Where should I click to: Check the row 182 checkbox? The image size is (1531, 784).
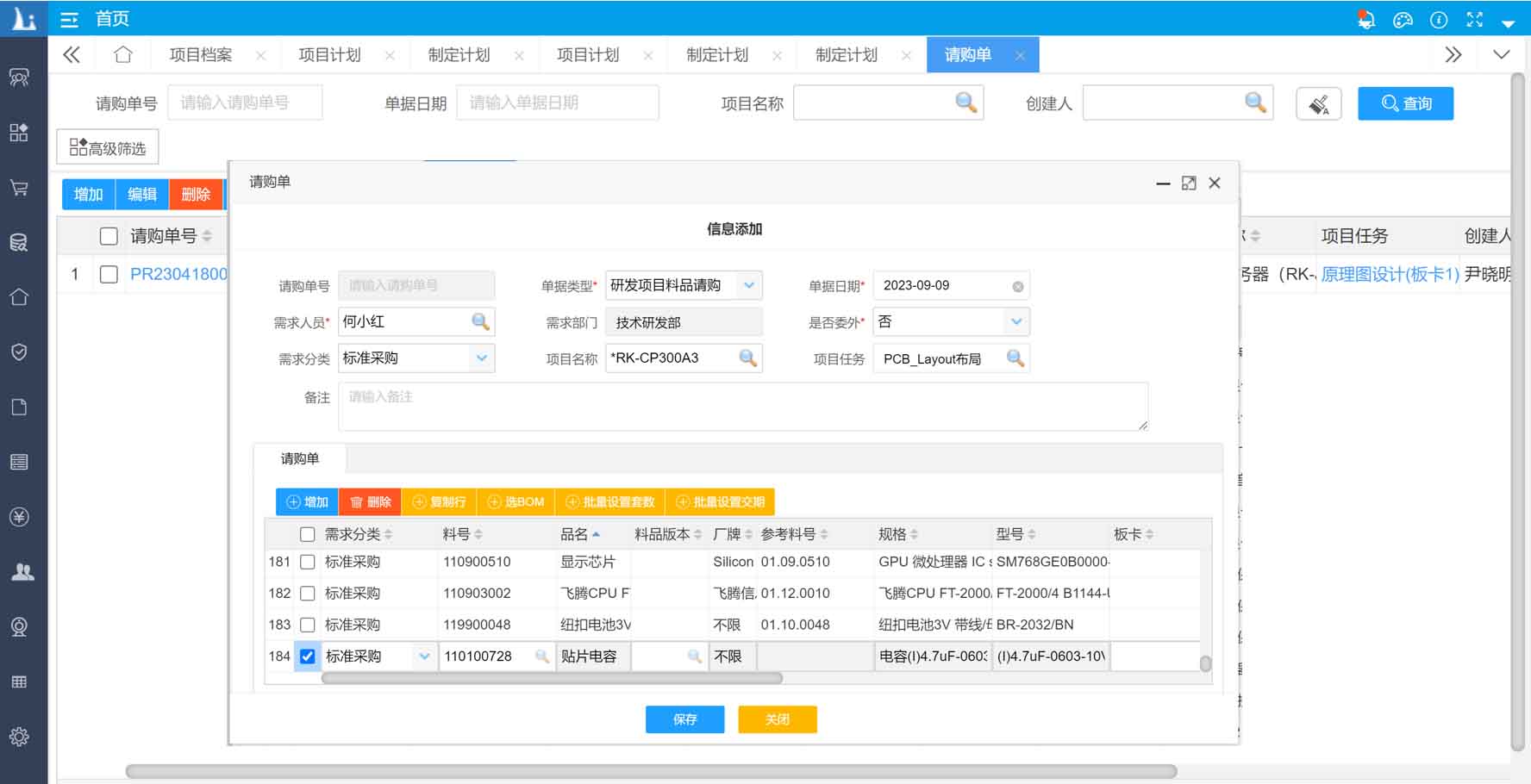point(307,593)
